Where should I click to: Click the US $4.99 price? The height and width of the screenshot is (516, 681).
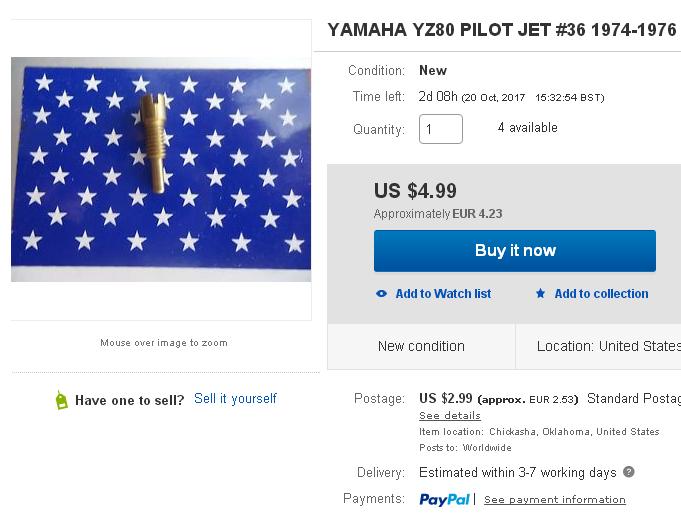(416, 190)
